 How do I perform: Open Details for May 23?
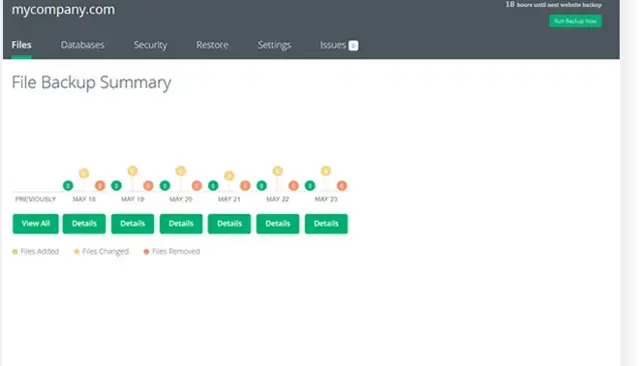click(x=326, y=224)
